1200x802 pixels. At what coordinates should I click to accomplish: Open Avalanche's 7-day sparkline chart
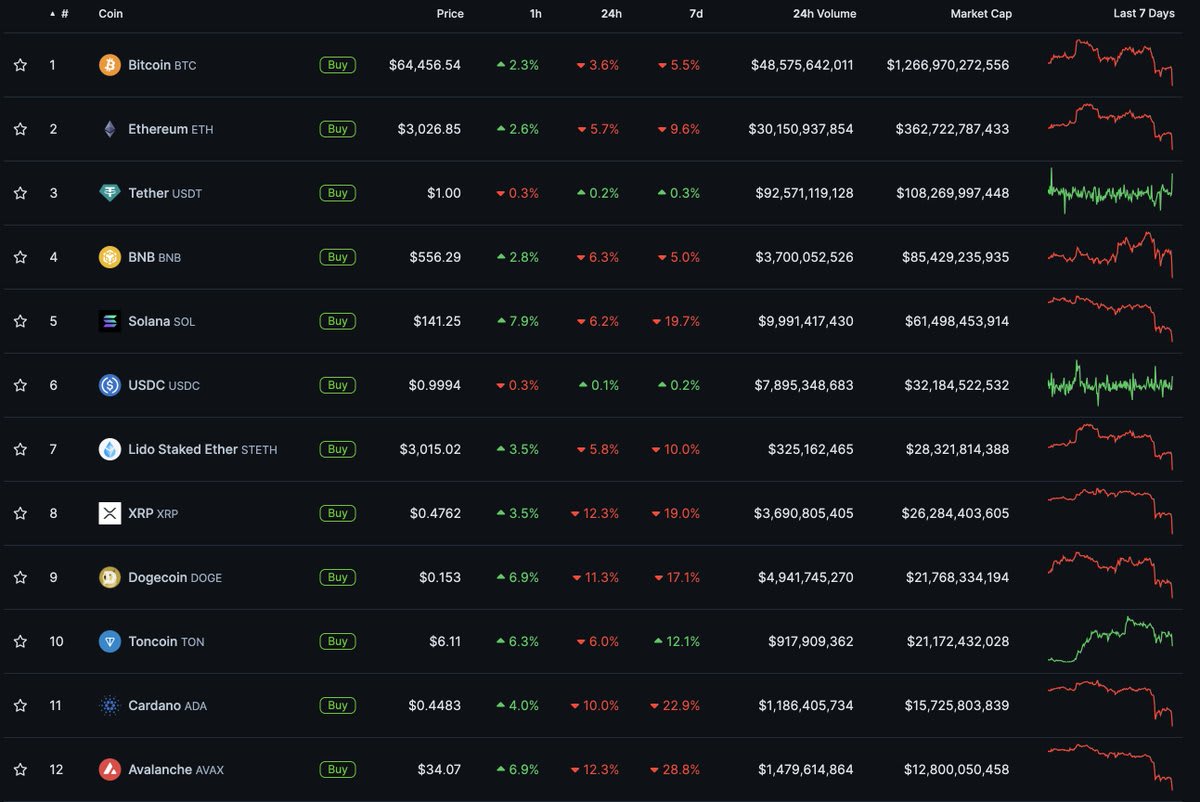(x=1111, y=767)
